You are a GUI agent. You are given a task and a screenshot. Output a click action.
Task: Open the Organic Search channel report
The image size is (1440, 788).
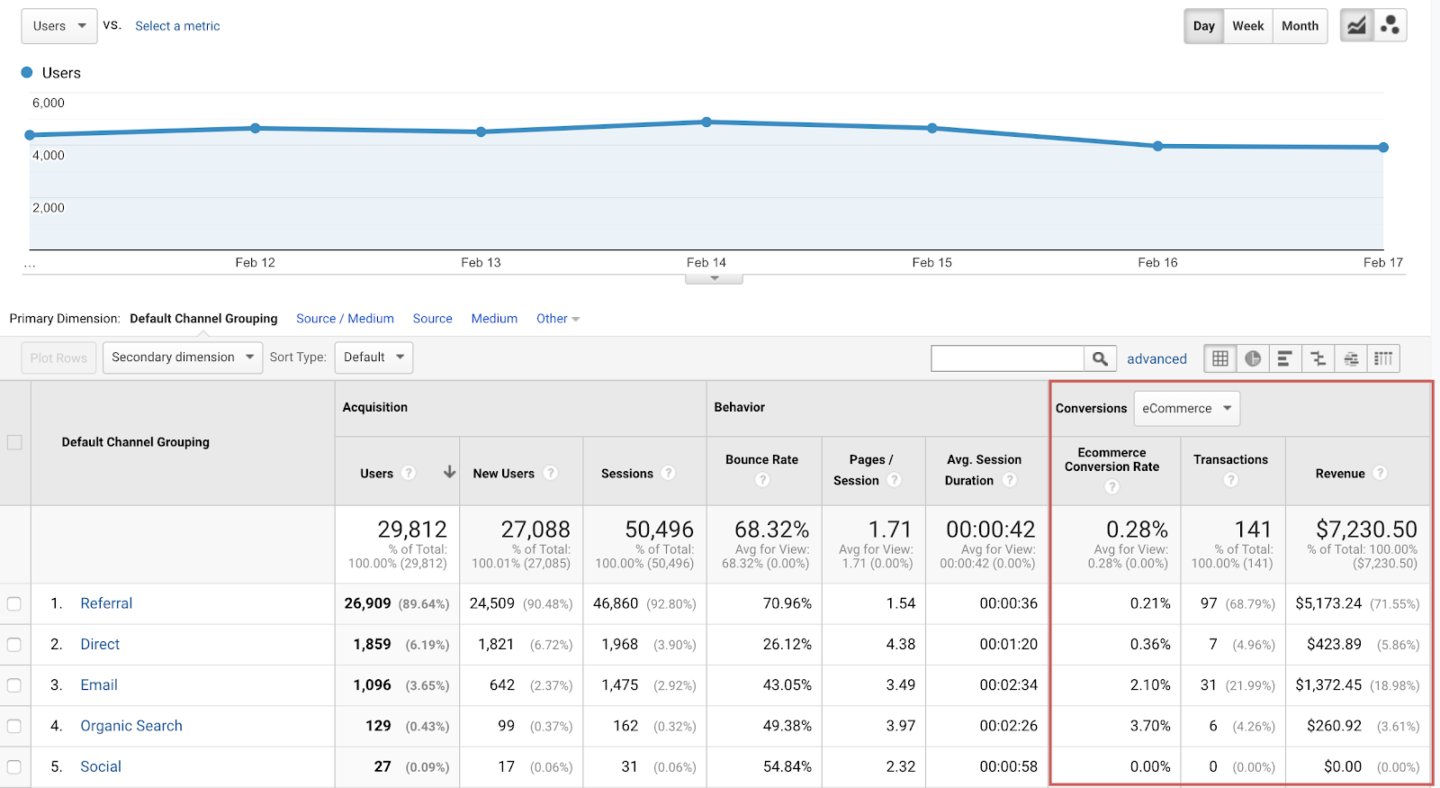point(131,725)
